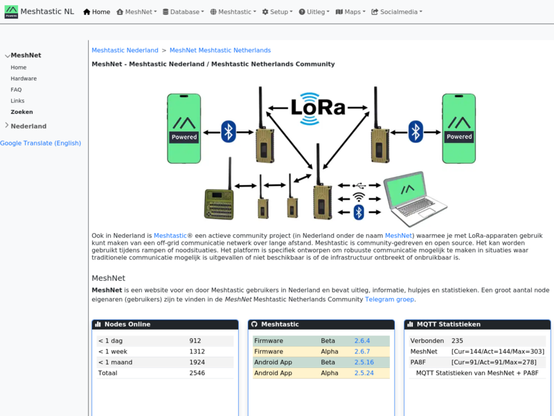The height and width of the screenshot is (416, 554).
Task: Select Home in the sidebar
Action: click(18, 68)
